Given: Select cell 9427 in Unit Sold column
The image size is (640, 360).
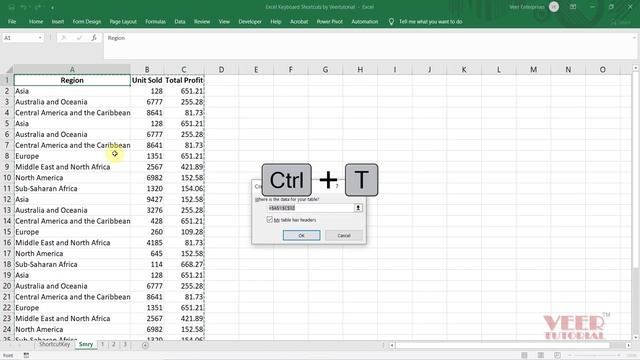Looking at the screenshot, I should click(x=147, y=199).
